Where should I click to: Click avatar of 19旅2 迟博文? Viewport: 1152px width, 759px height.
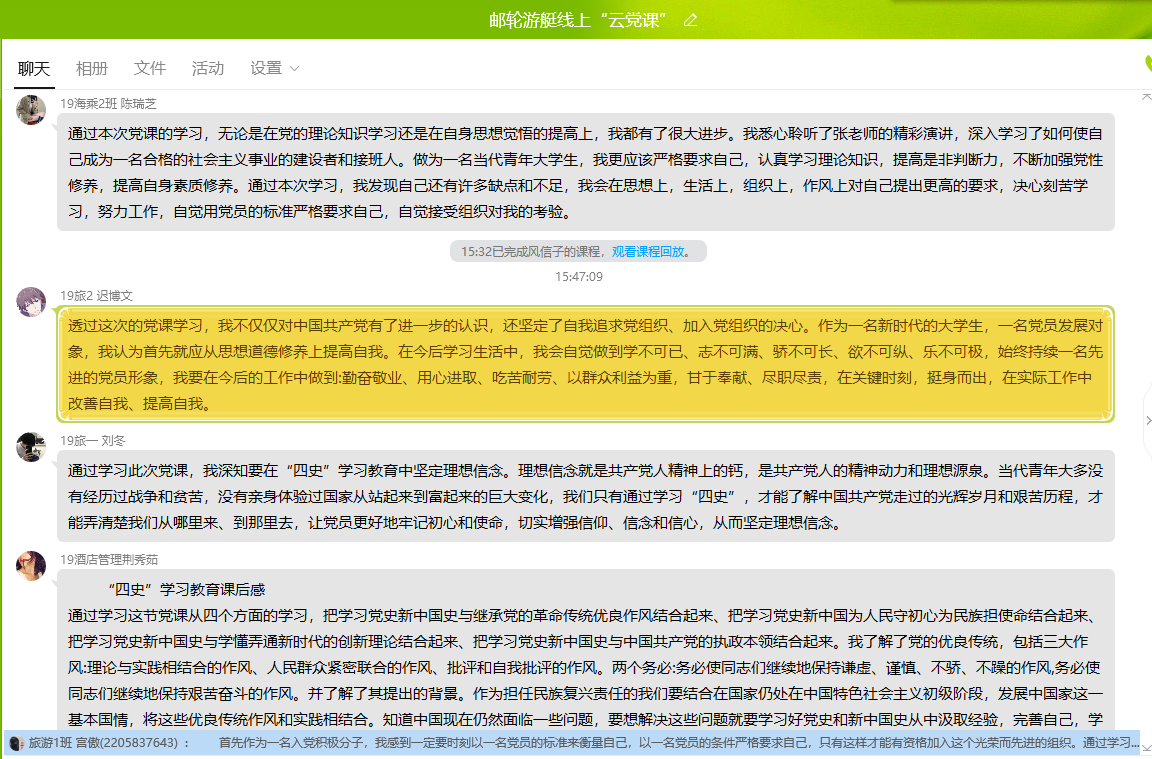point(31,302)
